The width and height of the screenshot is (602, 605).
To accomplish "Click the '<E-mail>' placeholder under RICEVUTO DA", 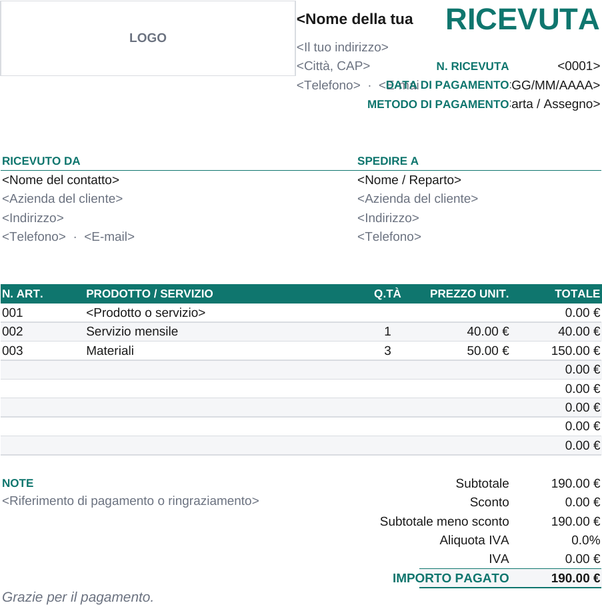I will click(x=109, y=237).
